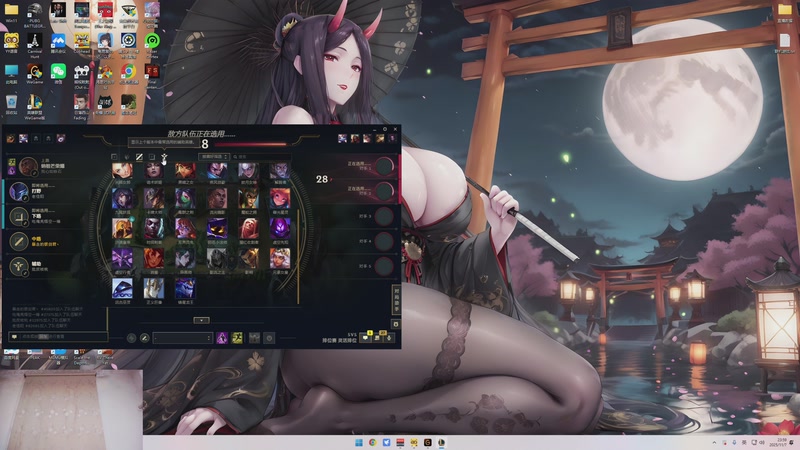Click the first banned champion on the left team
The image size is (800, 450).
click(11, 138)
